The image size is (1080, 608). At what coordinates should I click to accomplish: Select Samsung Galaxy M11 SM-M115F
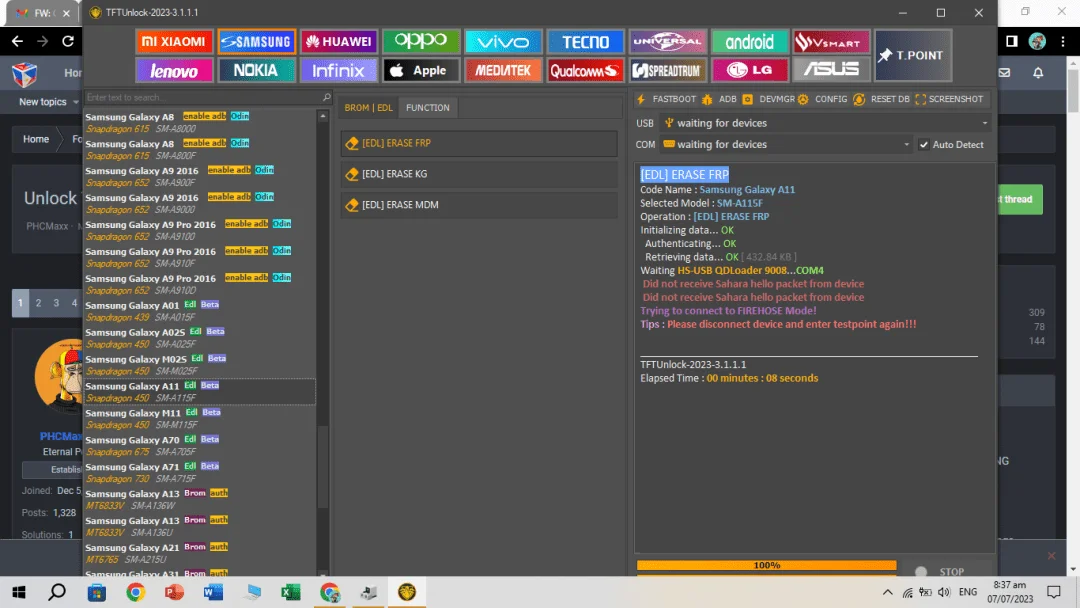click(x=200, y=418)
